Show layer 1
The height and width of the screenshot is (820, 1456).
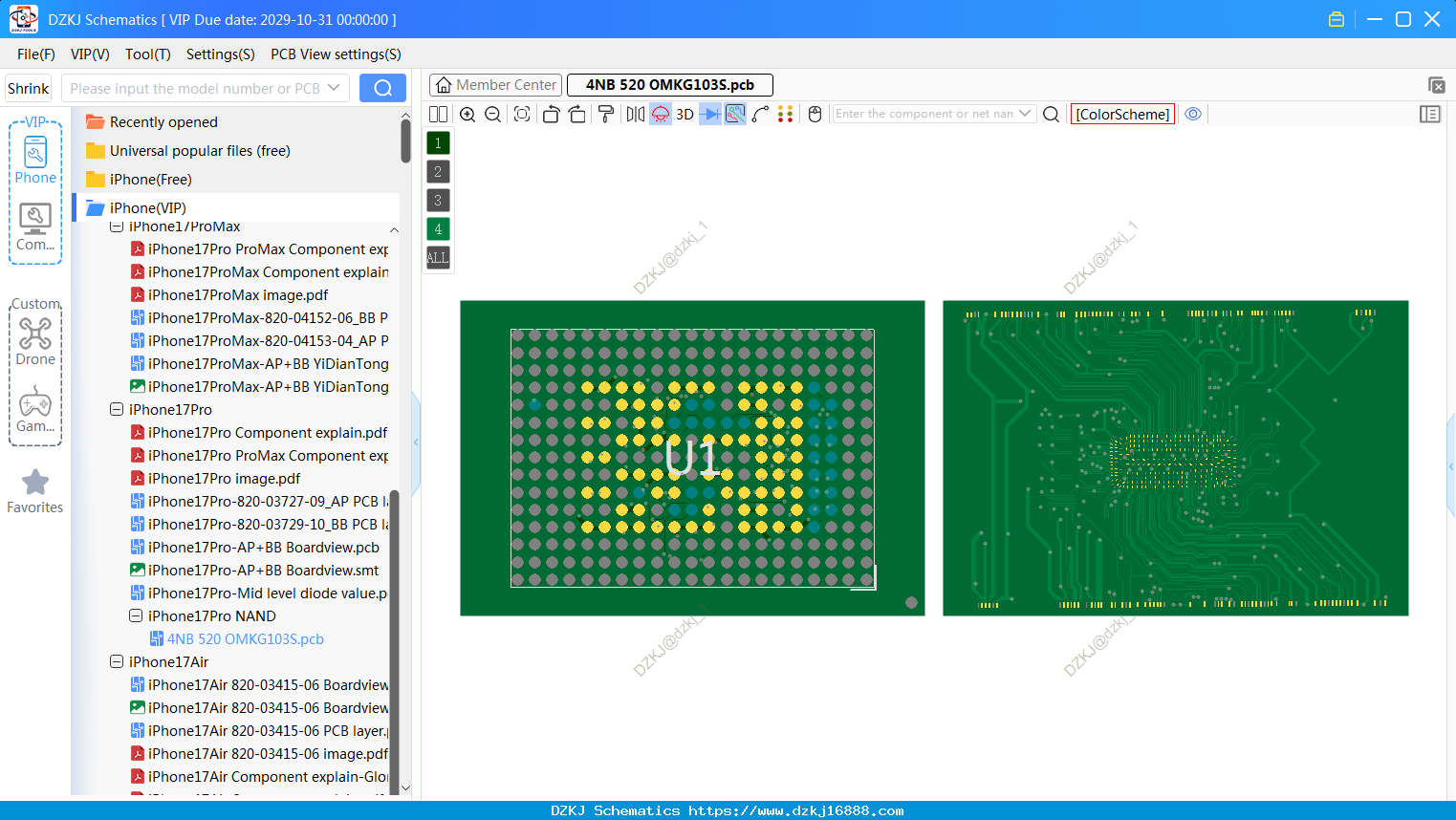pyautogui.click(x=438, y=143)
